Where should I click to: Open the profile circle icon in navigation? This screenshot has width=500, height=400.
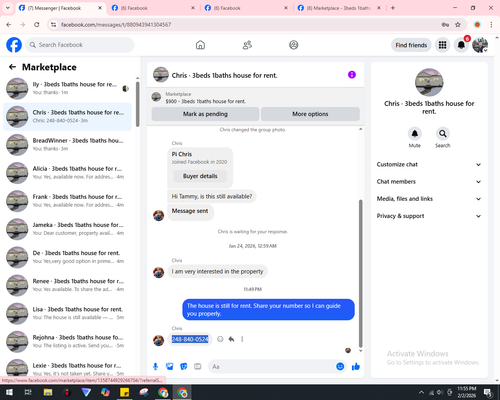click(x=294, y=45)
